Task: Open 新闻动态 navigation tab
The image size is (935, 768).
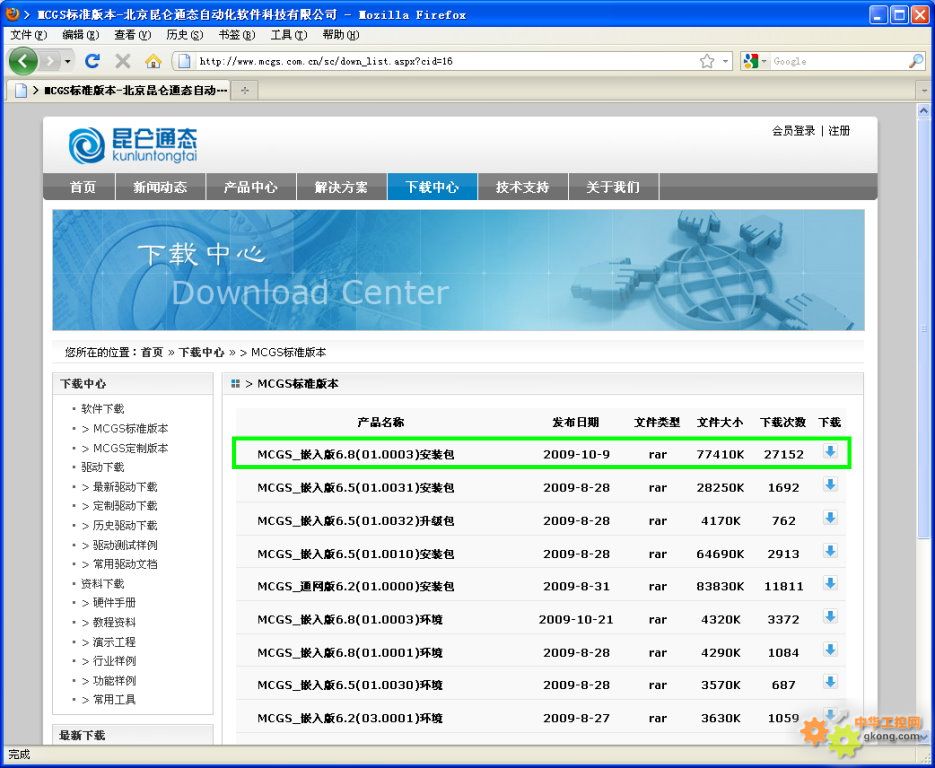Action: click(x=160, y=187)
